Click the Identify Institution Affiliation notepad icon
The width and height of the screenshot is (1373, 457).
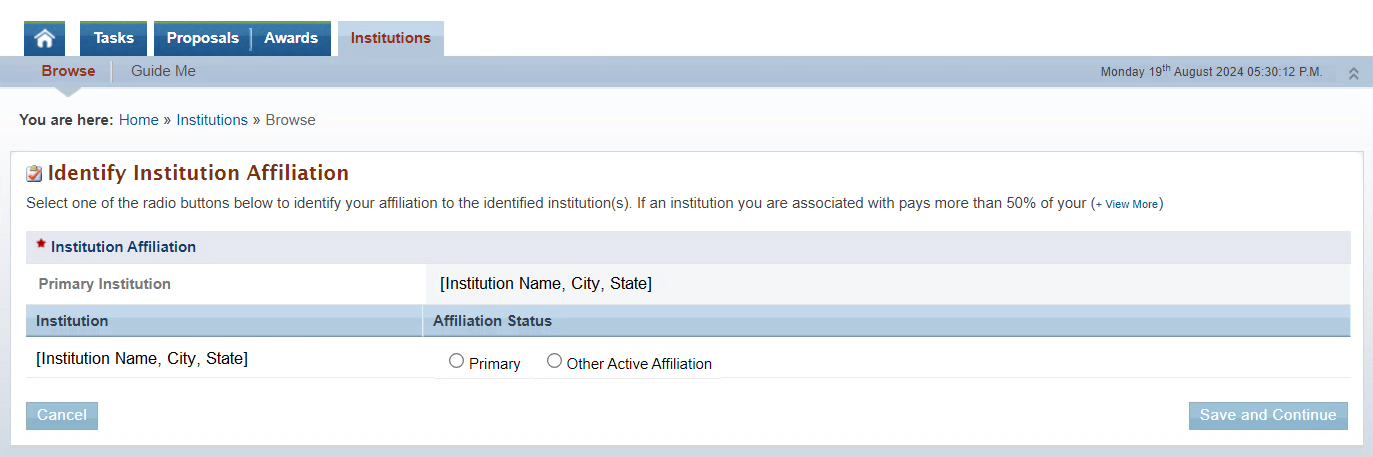coord(35,173)
